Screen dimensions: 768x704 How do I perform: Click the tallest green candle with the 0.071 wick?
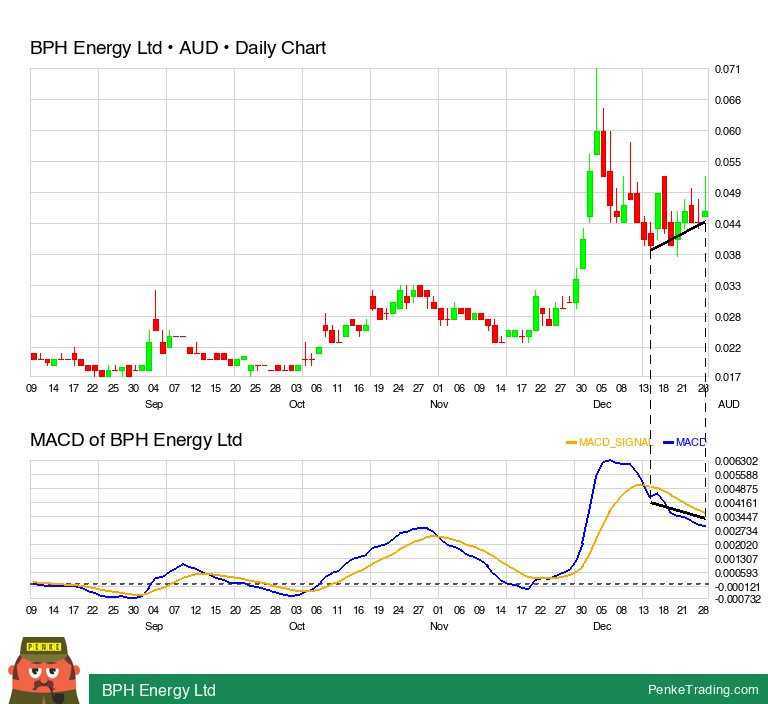pos(597,143)
